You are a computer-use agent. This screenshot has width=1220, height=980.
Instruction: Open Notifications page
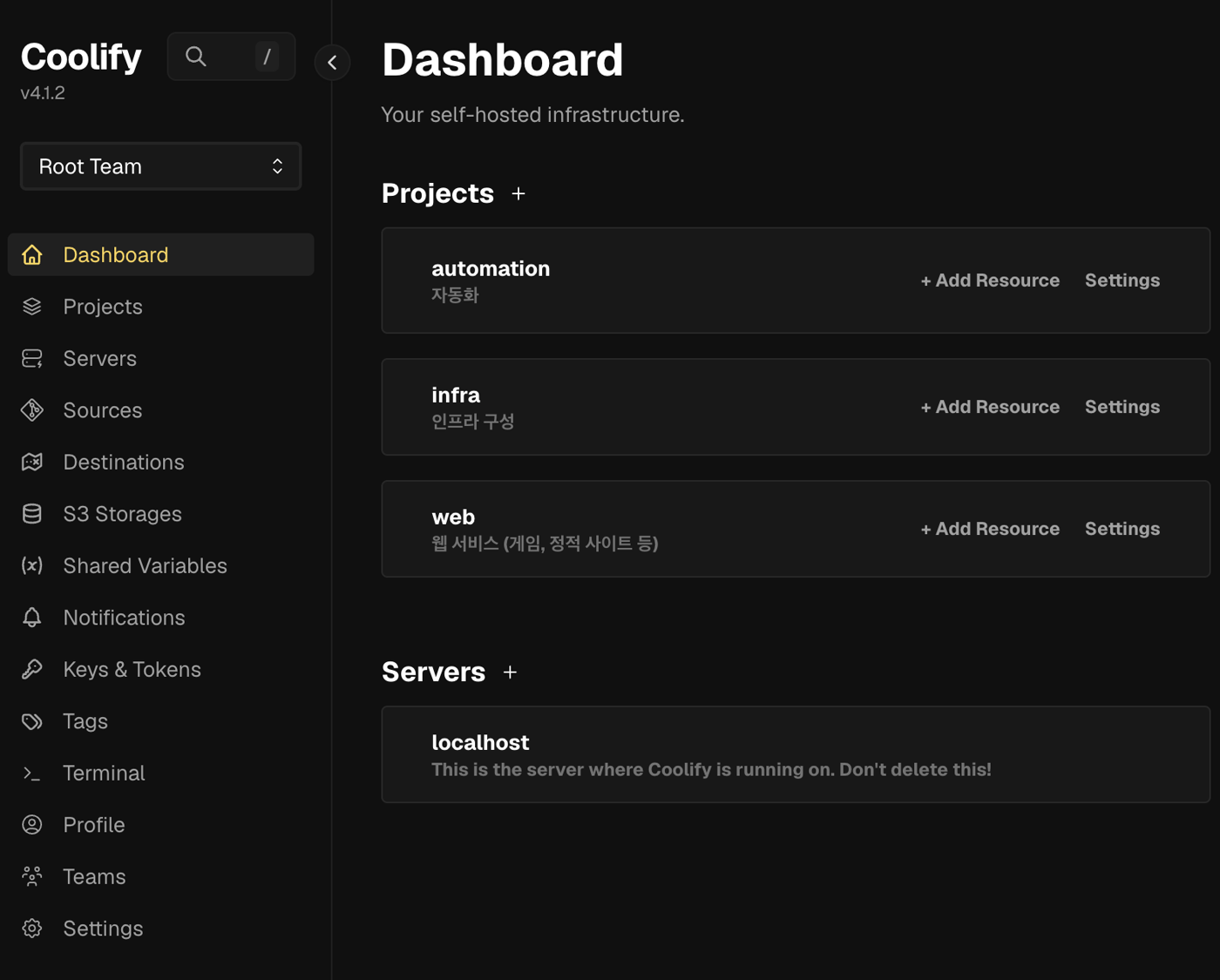[161, 618]
